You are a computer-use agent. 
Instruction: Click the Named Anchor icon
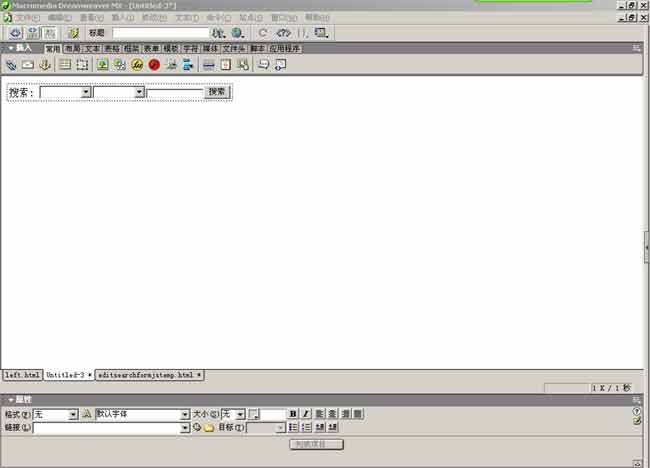point(44,65)
